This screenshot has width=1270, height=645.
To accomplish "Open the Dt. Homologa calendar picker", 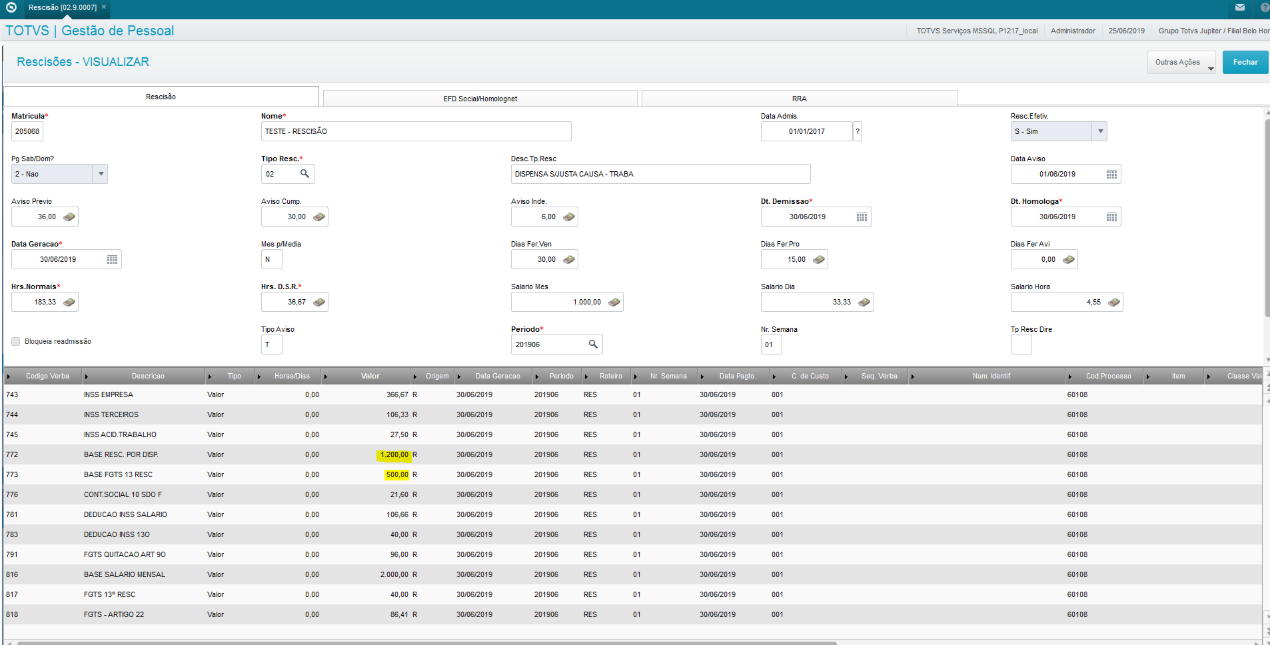I will pos(1111,216).
